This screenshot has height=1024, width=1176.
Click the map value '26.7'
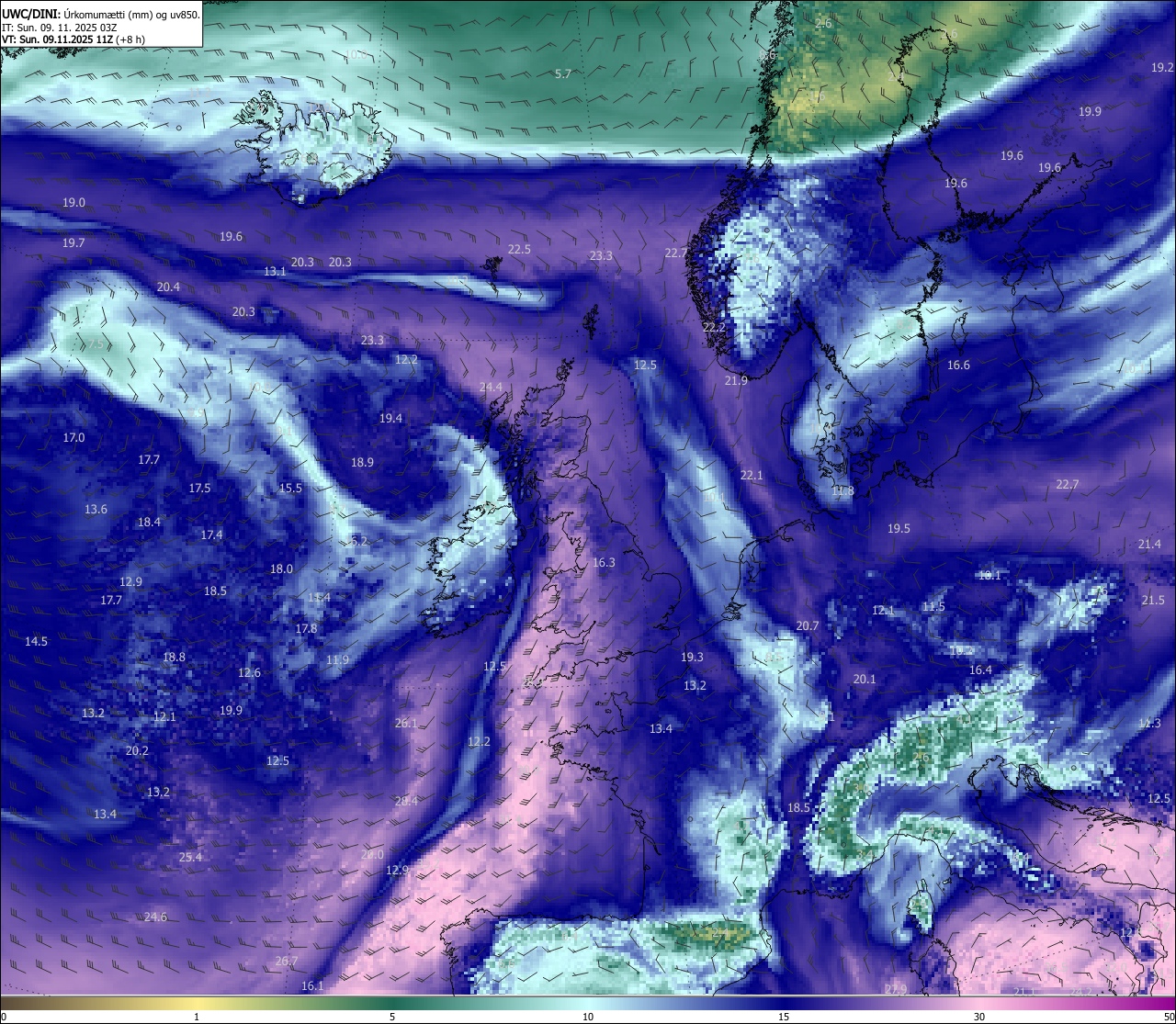[x=287, y=961]
